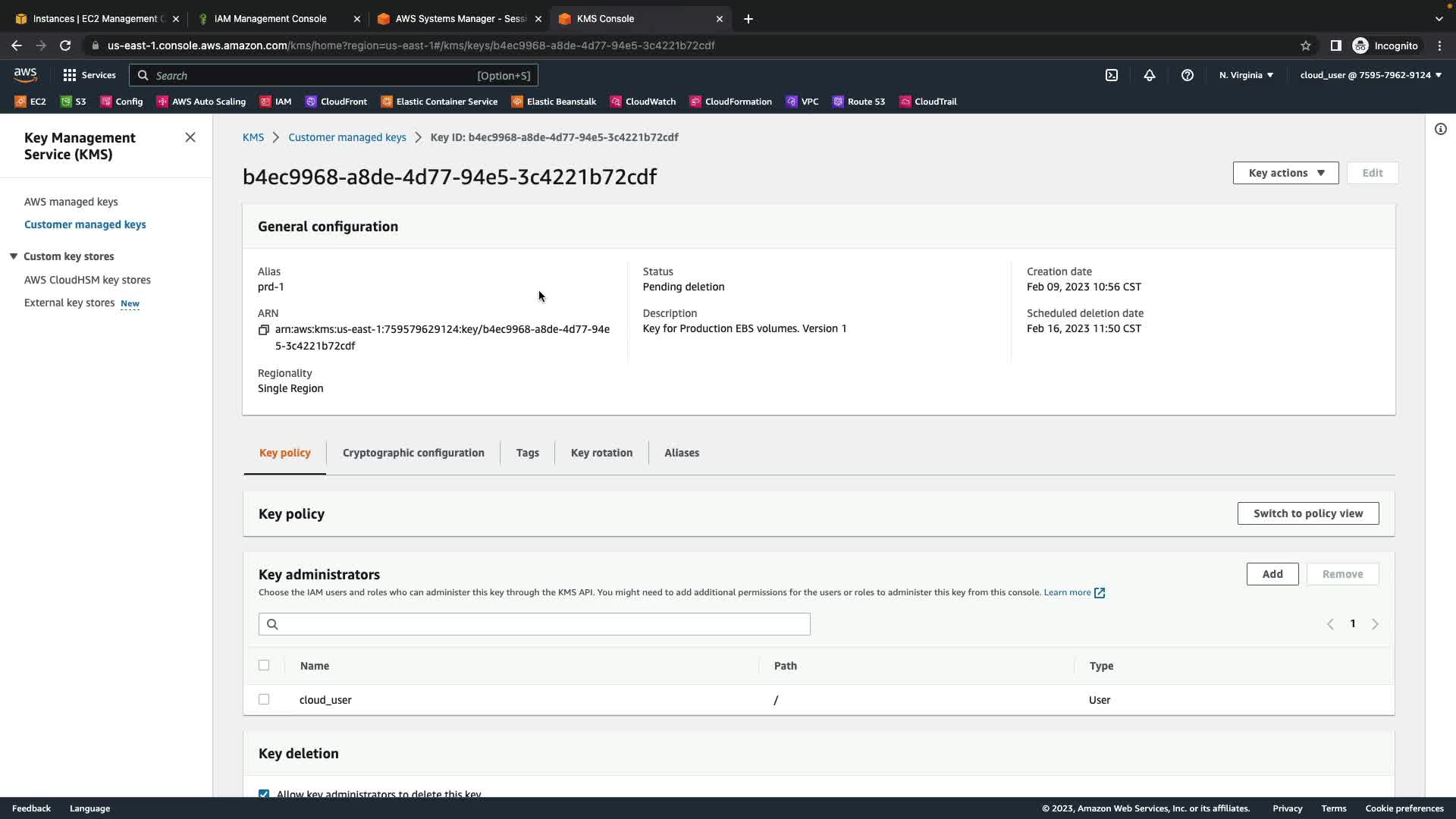The image size is (1456, 819).
Task: Click the help question mark icon
Action: click(x=1188, y=75)
